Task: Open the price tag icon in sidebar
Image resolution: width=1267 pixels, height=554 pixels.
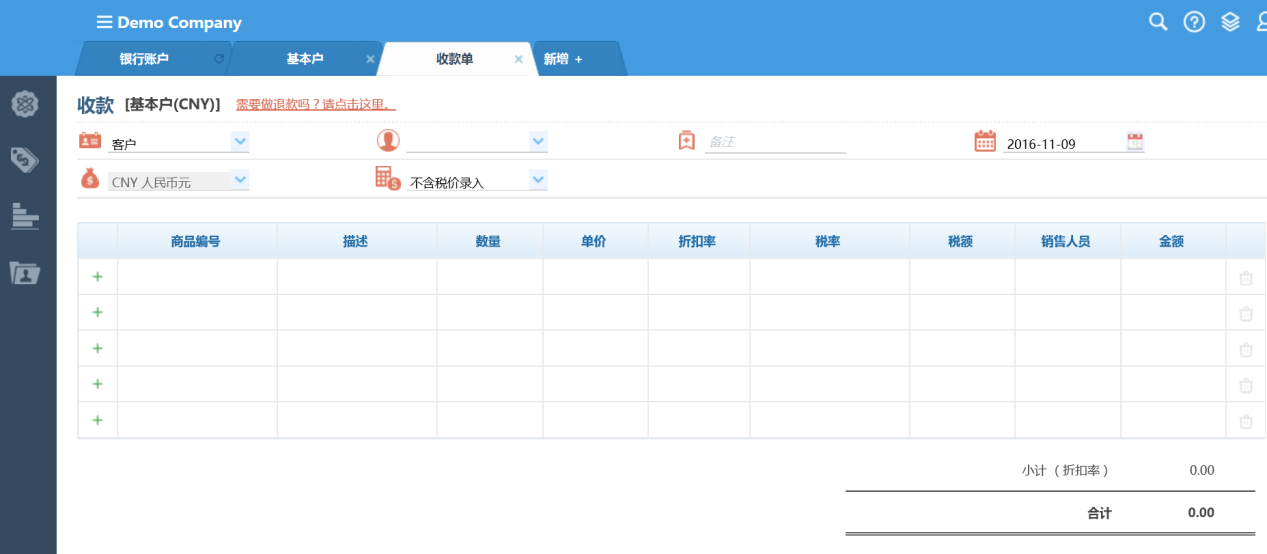Action: tap(25, 159)
